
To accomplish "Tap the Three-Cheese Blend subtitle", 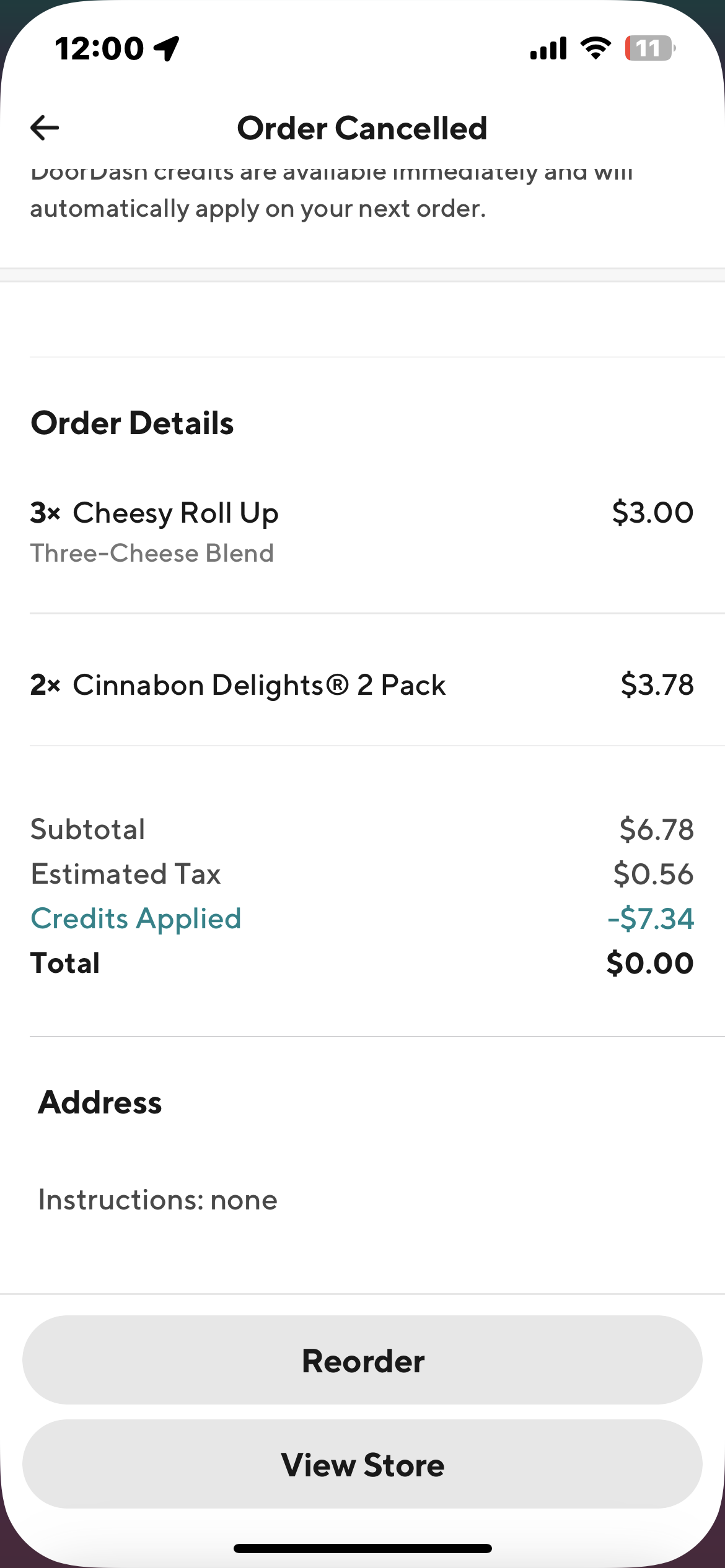I will pyautogui.click(x=152, y=553).
